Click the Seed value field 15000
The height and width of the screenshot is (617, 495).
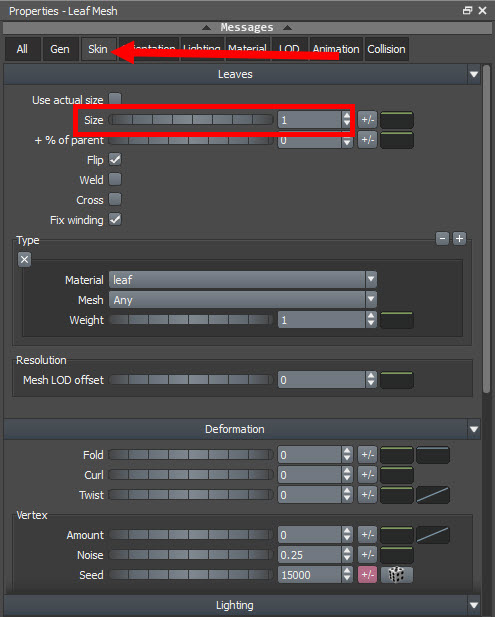[310, 575]
